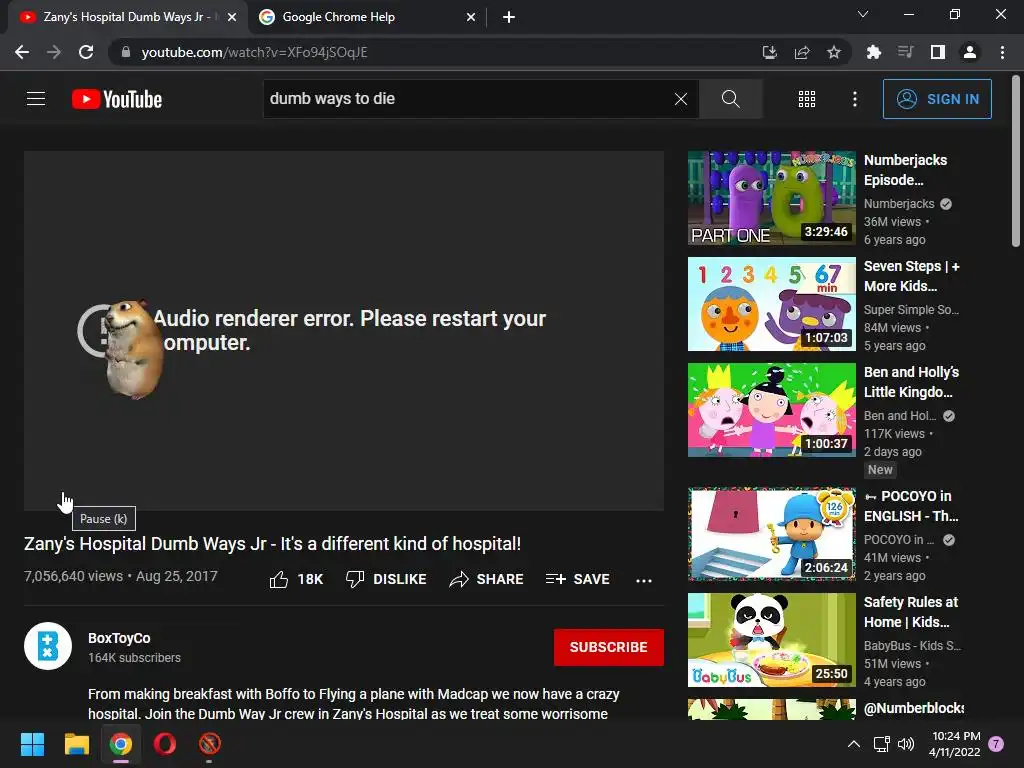Click the video player error area
Image resolution: width=1024 pixels, height=768 pixels.
[x=344, y=330]
